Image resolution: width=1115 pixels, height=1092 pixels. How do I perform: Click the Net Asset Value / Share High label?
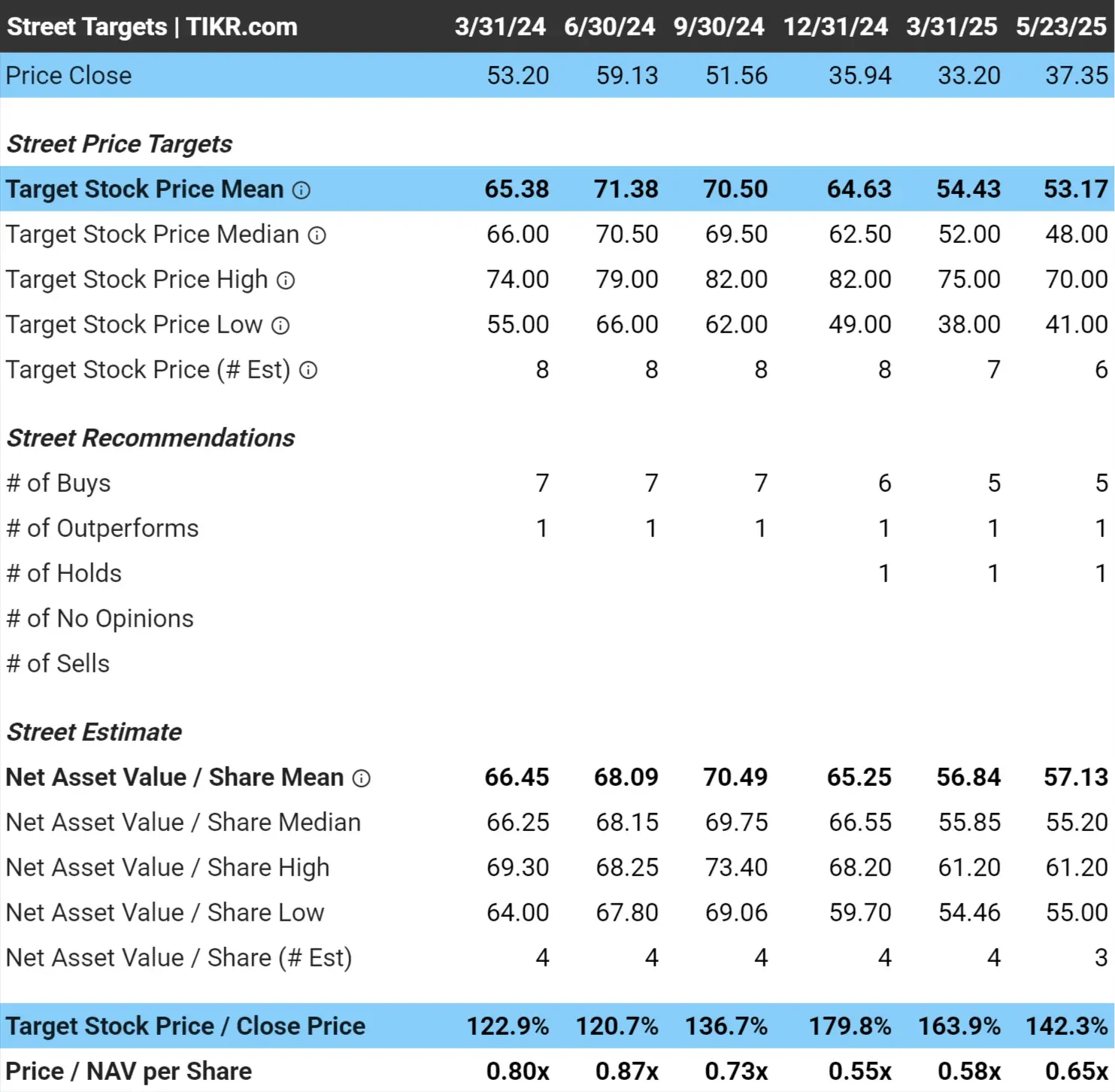tap(168, 867)
